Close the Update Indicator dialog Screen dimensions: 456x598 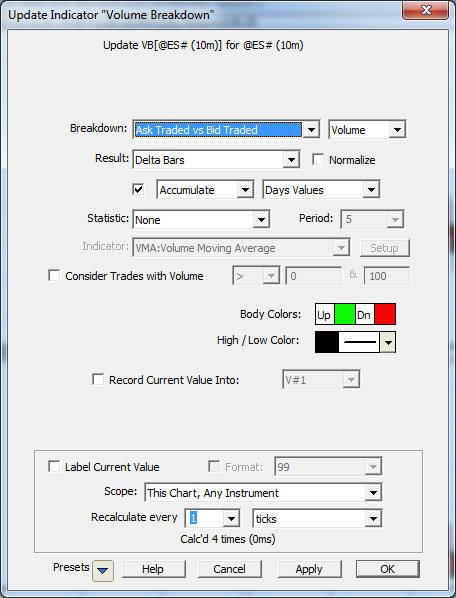[x=425, y=10]
